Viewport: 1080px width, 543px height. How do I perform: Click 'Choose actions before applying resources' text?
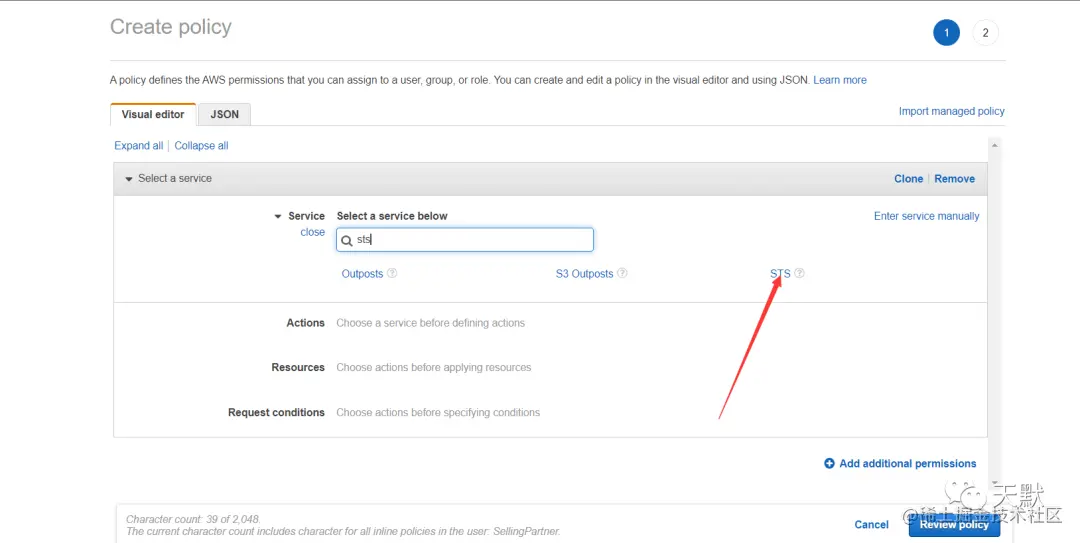click(434, 367)
